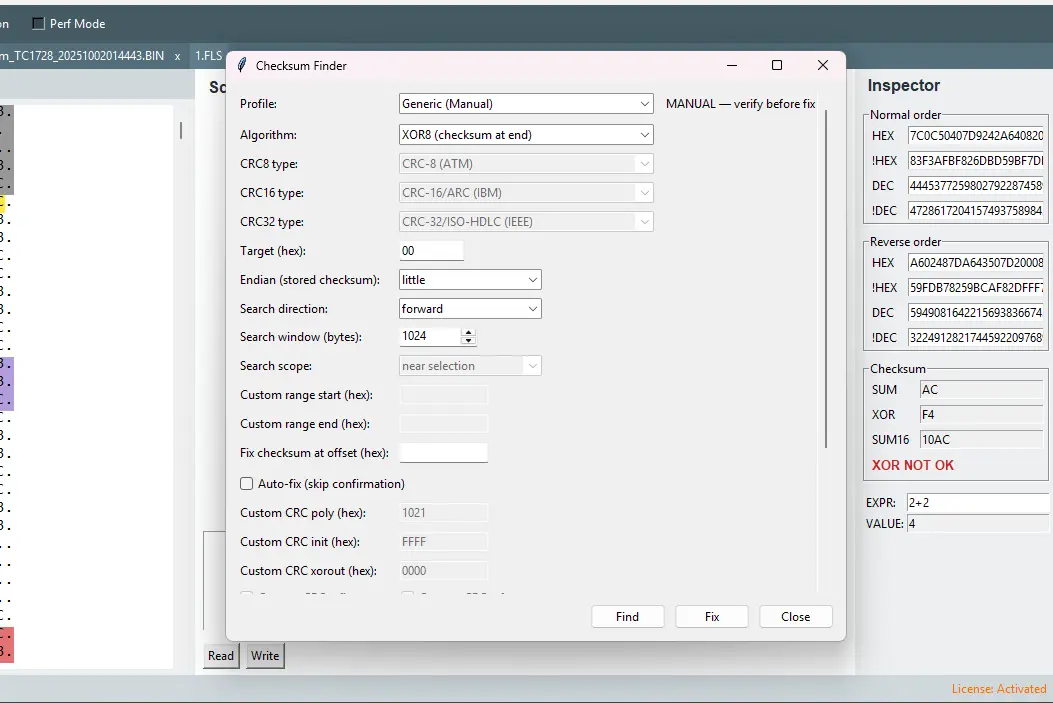Increase the Search window bytes value
This screenshot has height=703, width=1053.
(x=469, y=332)
